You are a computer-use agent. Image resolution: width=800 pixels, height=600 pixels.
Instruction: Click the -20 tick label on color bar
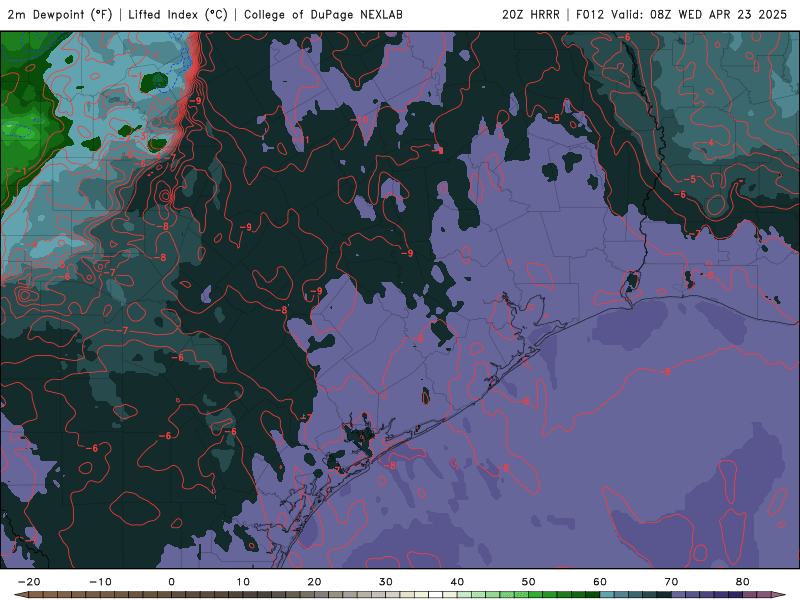coord(29,582)
